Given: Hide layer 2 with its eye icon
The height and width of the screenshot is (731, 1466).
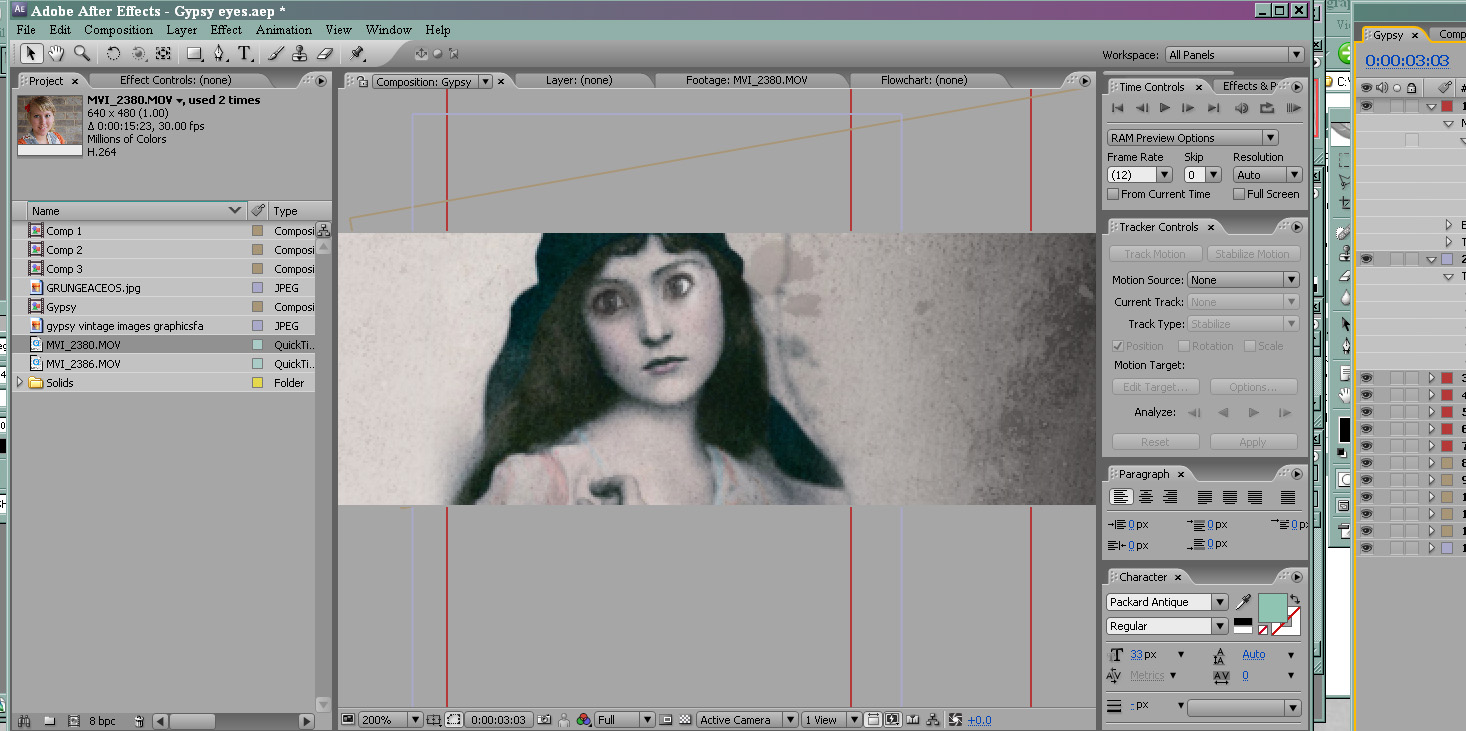Looking at the screenshot, I should 1367,259.
